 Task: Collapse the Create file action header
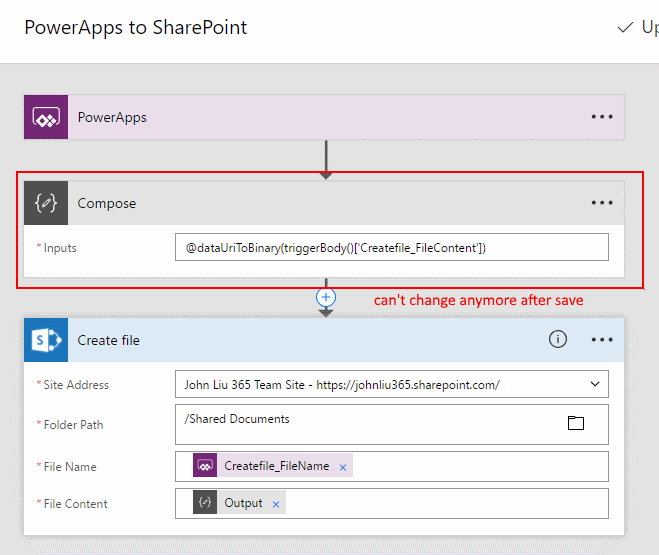pyautogui.click(x=300, y=340)
